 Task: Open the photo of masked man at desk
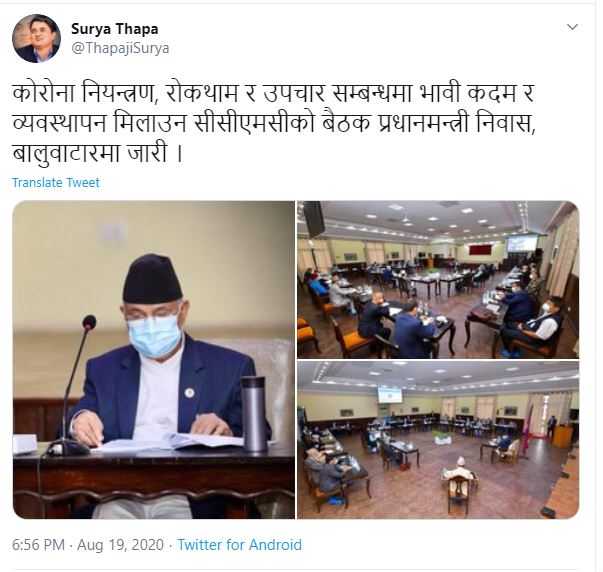click(x=154, y=360)
